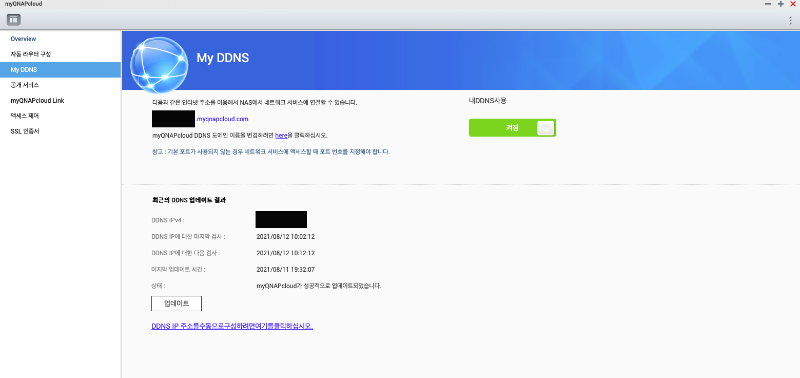Select last check time 2021/08/12 10:02:12
The width and height of the screenshot is (800, 378).
point(285,237)
